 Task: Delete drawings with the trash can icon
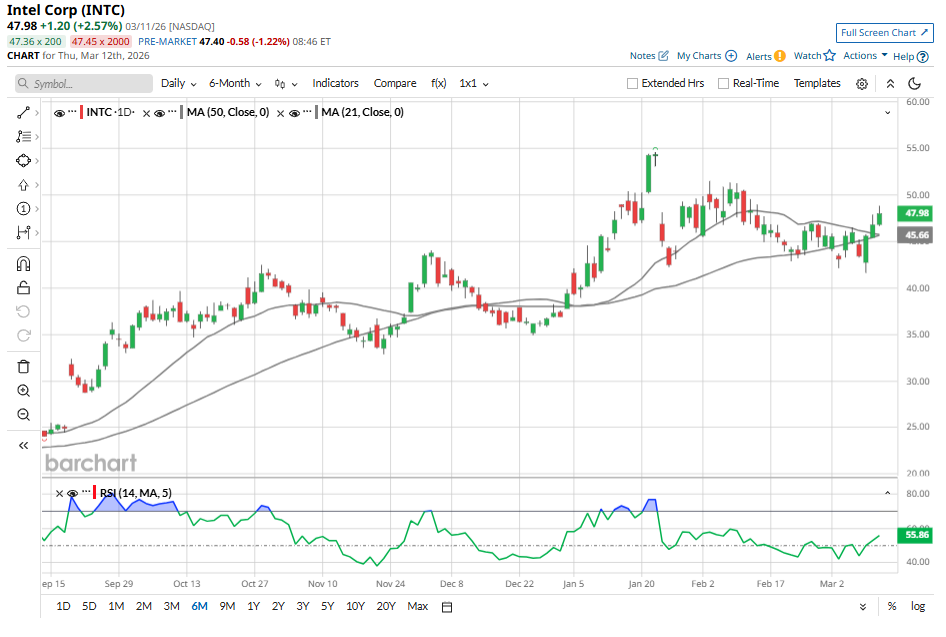[24, 367]
